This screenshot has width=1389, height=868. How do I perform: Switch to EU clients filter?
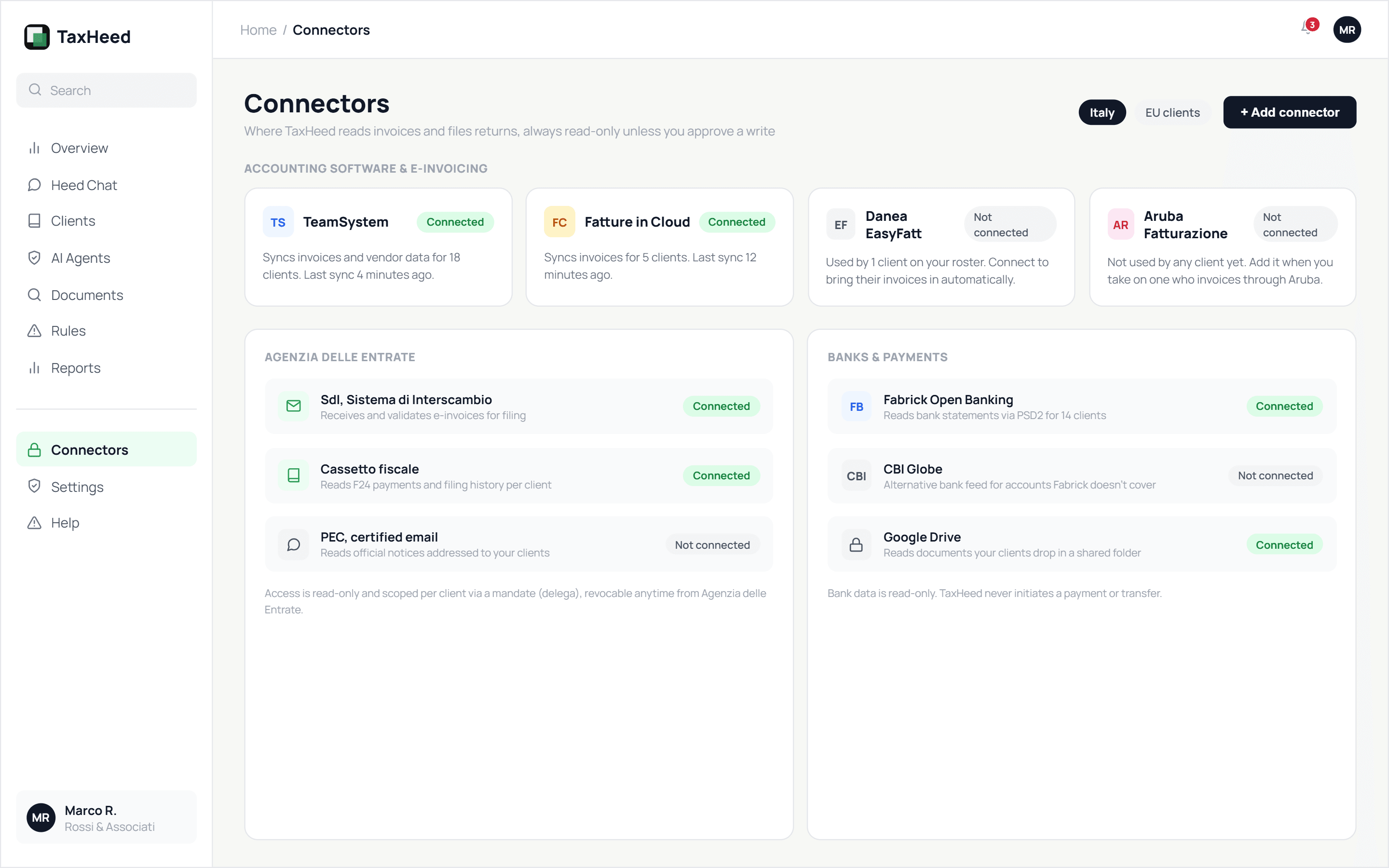click(1172, 112)
